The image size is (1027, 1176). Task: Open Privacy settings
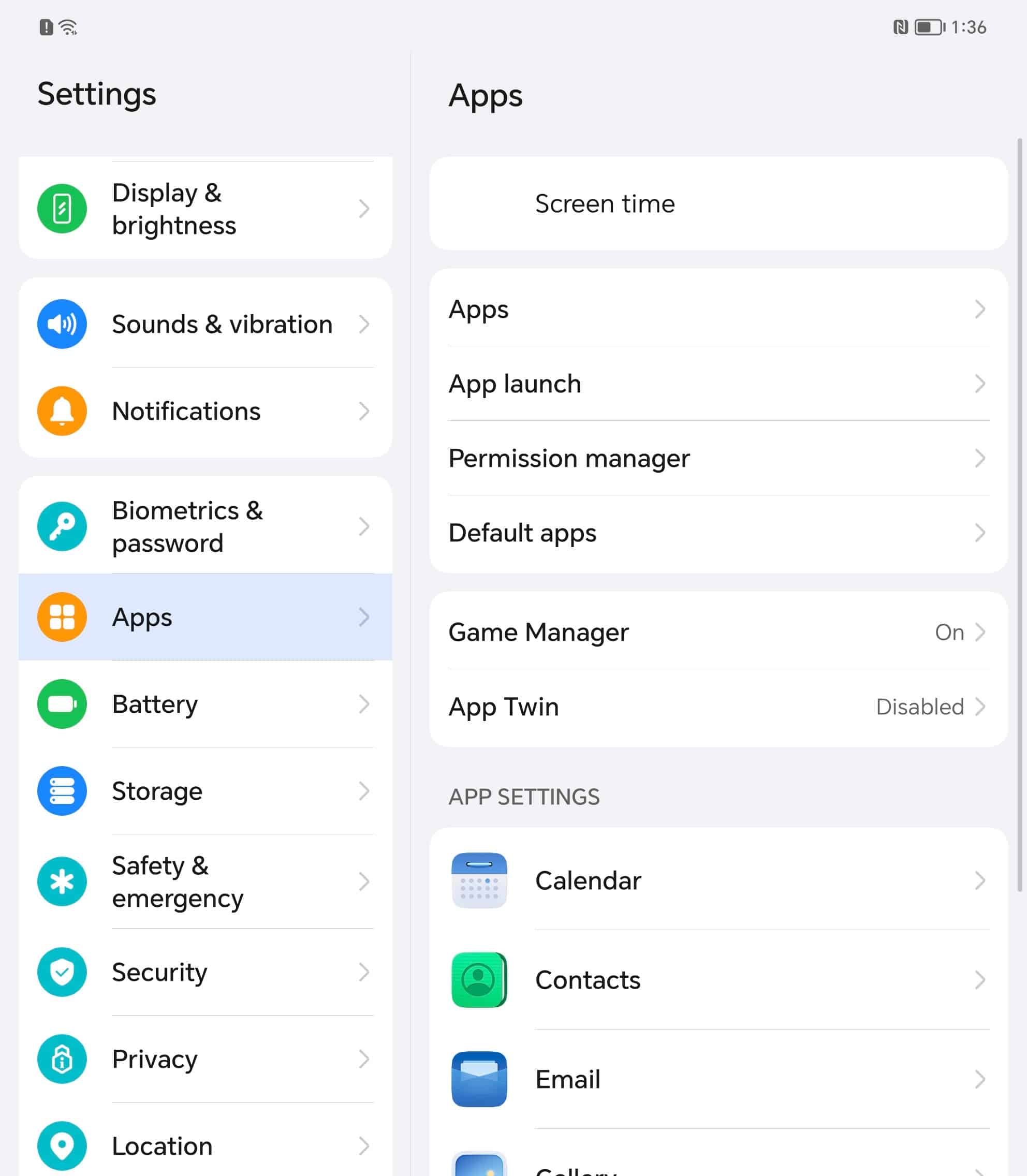[155, 1058]
